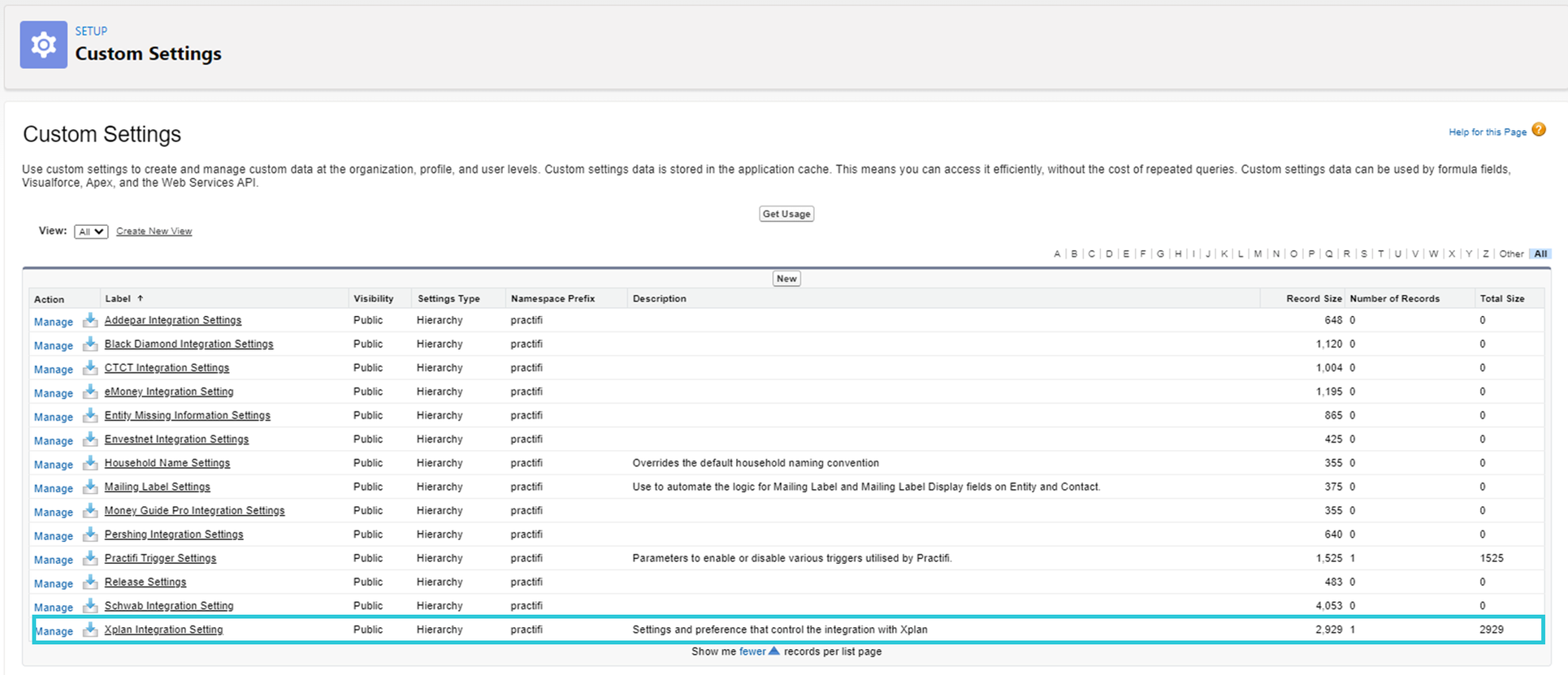Click Manage for Practifi Trigger Settings
This screenshot has width=1568, height=675.
tap(54, 560)
